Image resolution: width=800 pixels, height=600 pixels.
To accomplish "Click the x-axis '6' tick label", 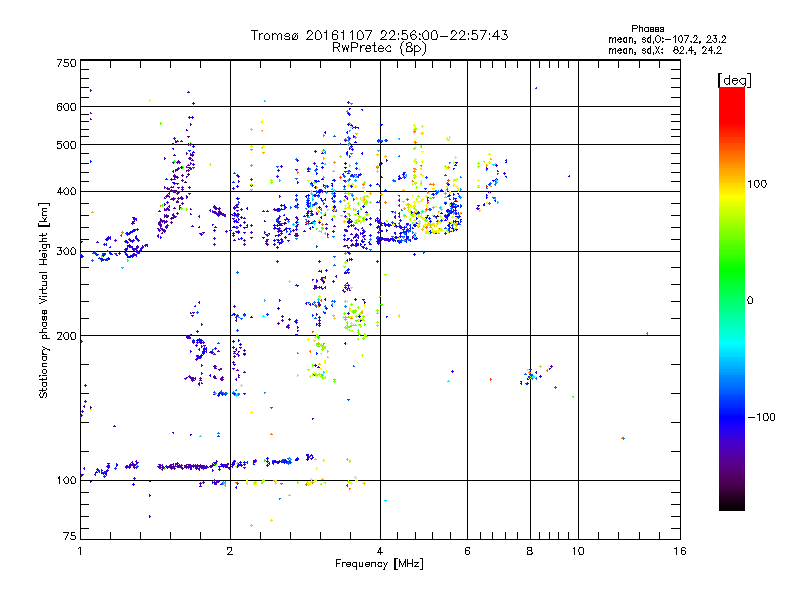I will pos(467,551).
